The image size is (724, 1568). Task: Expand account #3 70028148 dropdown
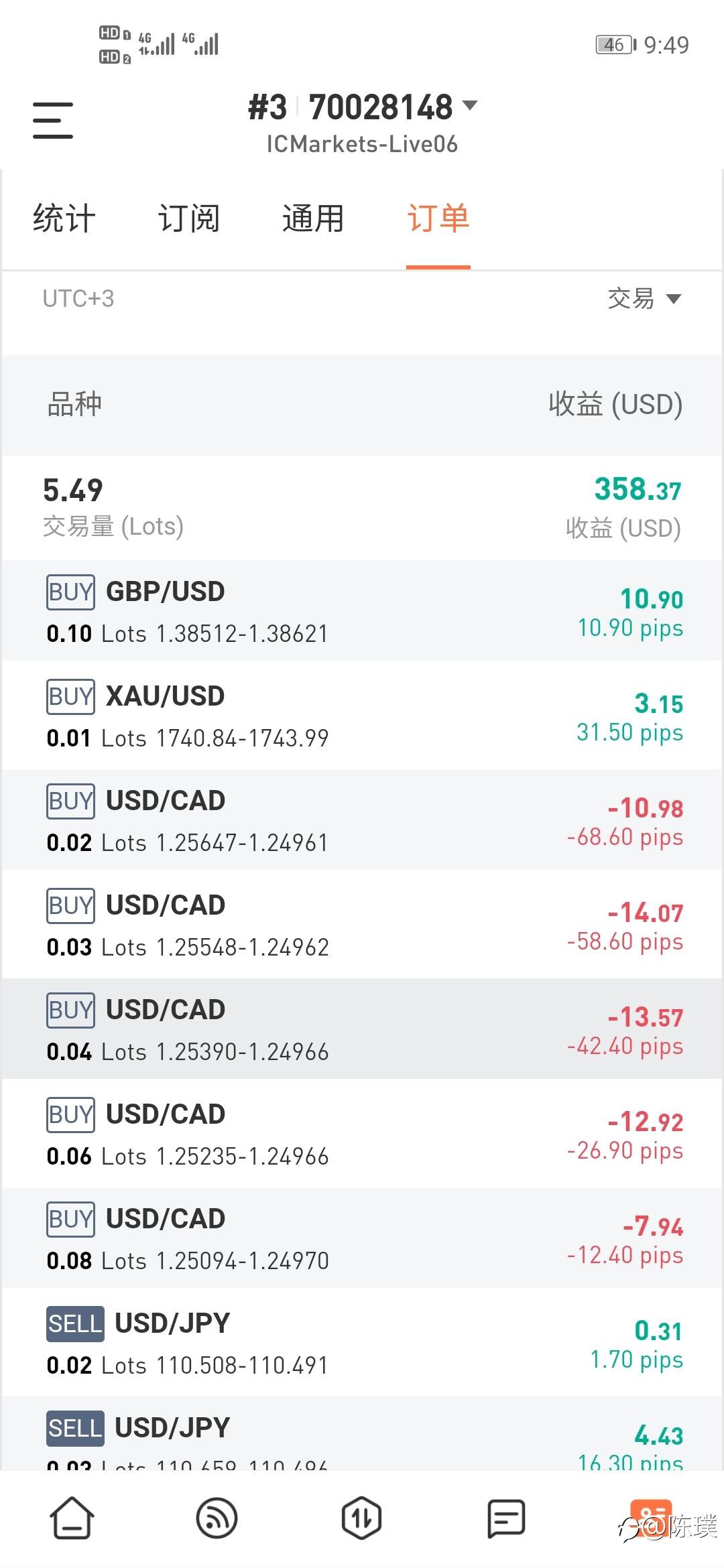(x=470, y=106)
